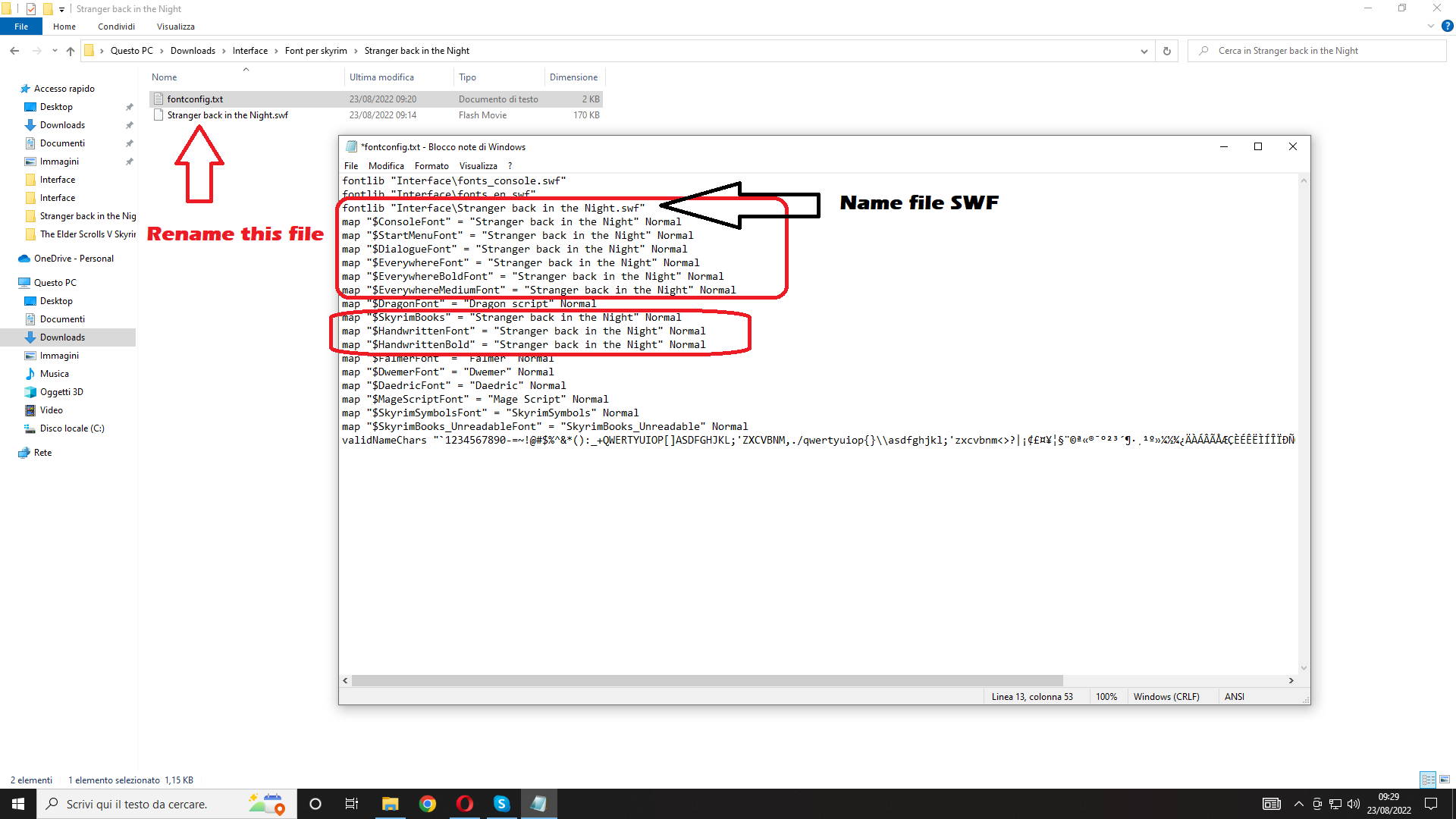The width and height of the screenshot is (1456, 819).
Task: Open Oggetti 3D under Questo PC
Action: click(61, 392)
